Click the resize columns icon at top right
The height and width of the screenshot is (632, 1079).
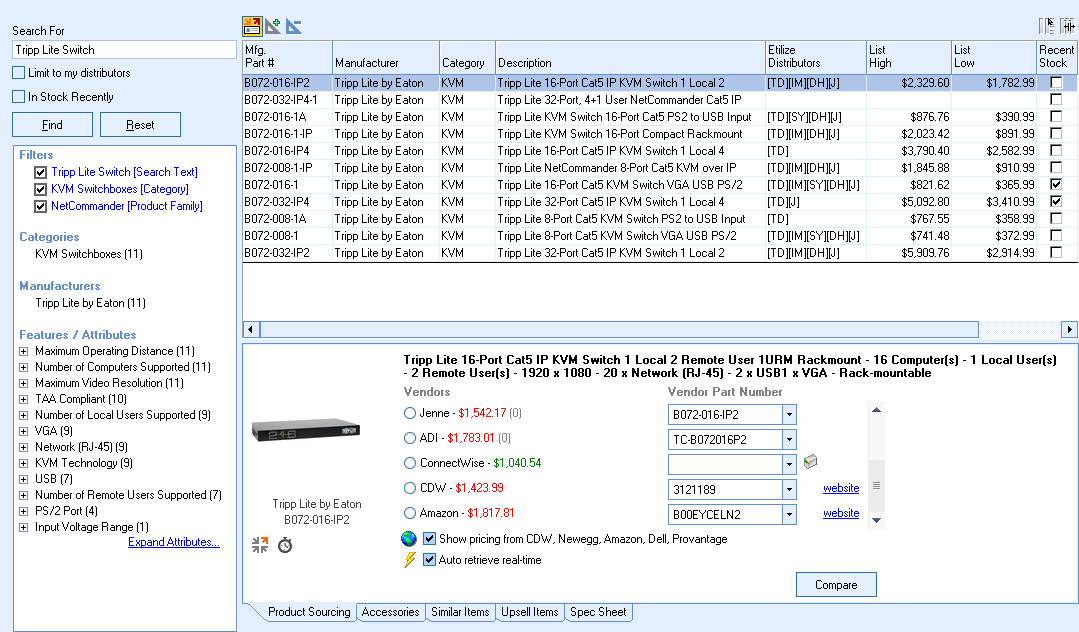pyautogui.click(x=1069, y=26)
